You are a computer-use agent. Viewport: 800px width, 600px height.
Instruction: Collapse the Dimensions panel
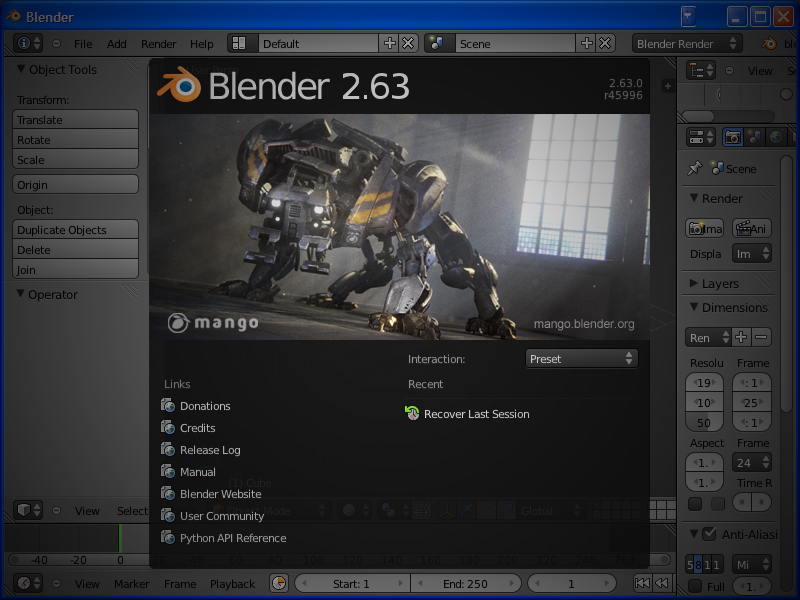coord(693,307)
